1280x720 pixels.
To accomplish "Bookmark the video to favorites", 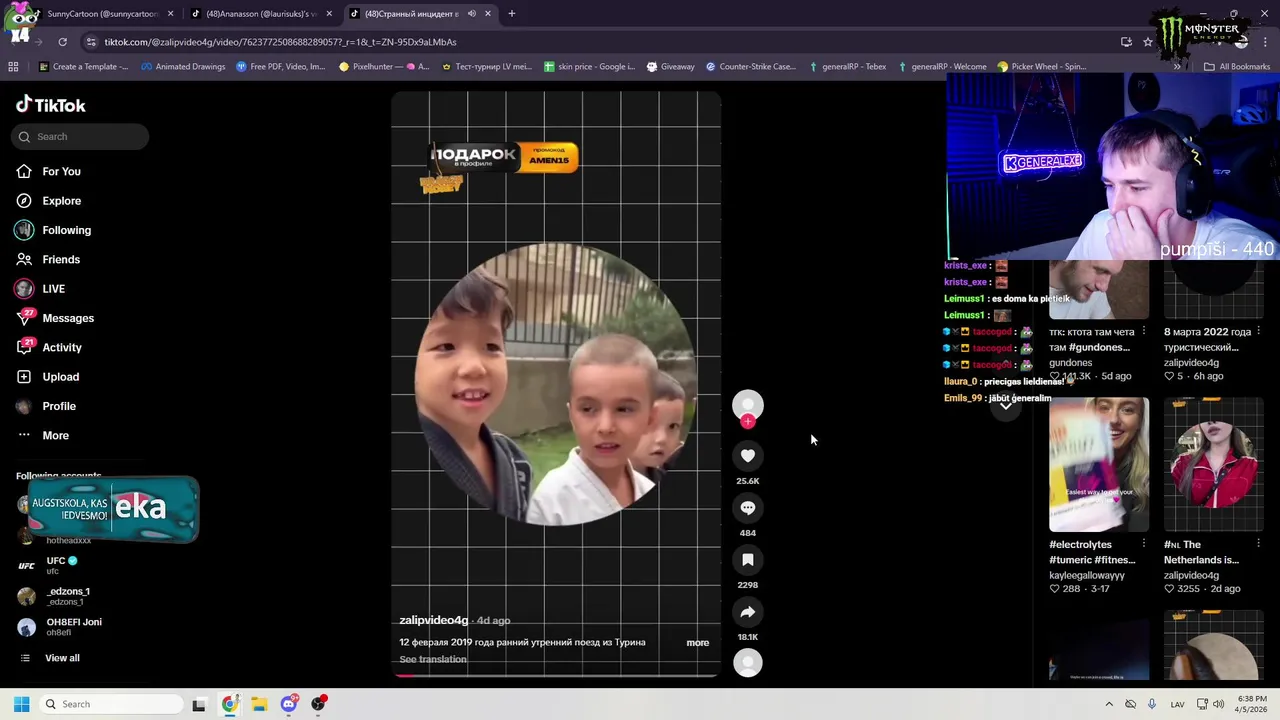I will [748, 560].
